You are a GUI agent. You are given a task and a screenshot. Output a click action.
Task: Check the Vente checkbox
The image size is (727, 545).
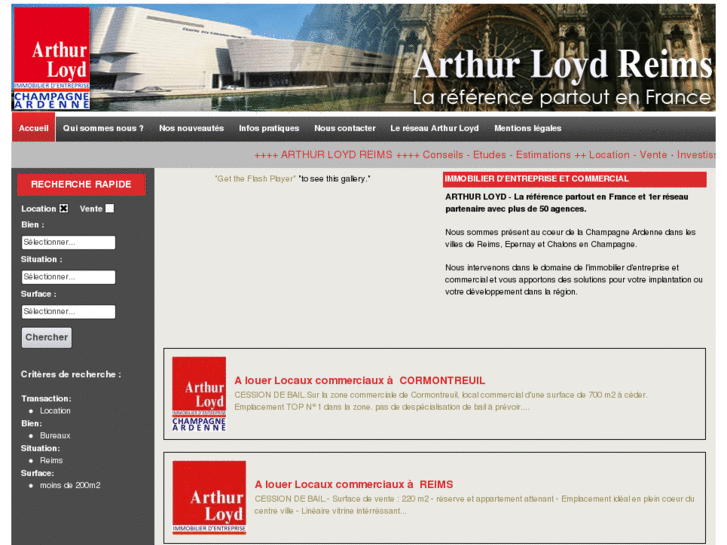pos(109,208)
